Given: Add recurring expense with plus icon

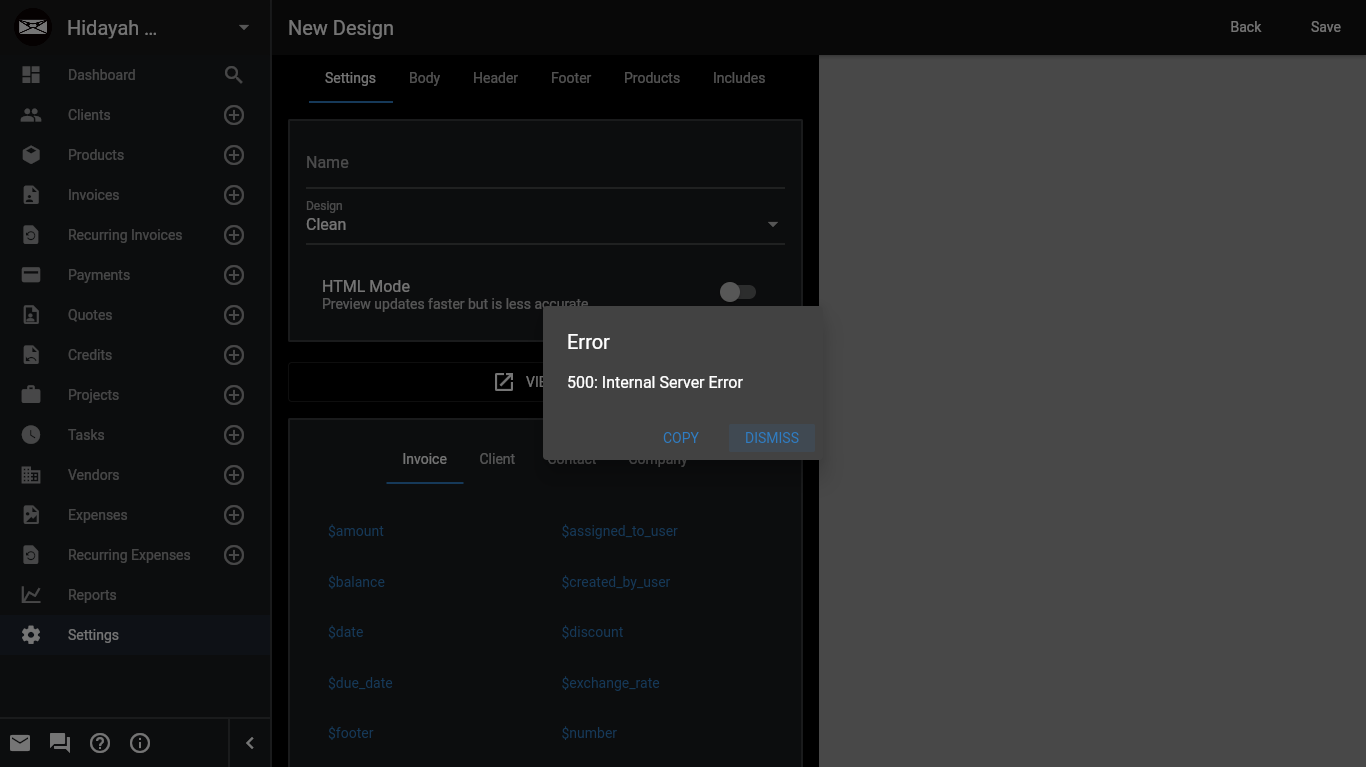Looking at the screenshot, I should coord(234,555).
